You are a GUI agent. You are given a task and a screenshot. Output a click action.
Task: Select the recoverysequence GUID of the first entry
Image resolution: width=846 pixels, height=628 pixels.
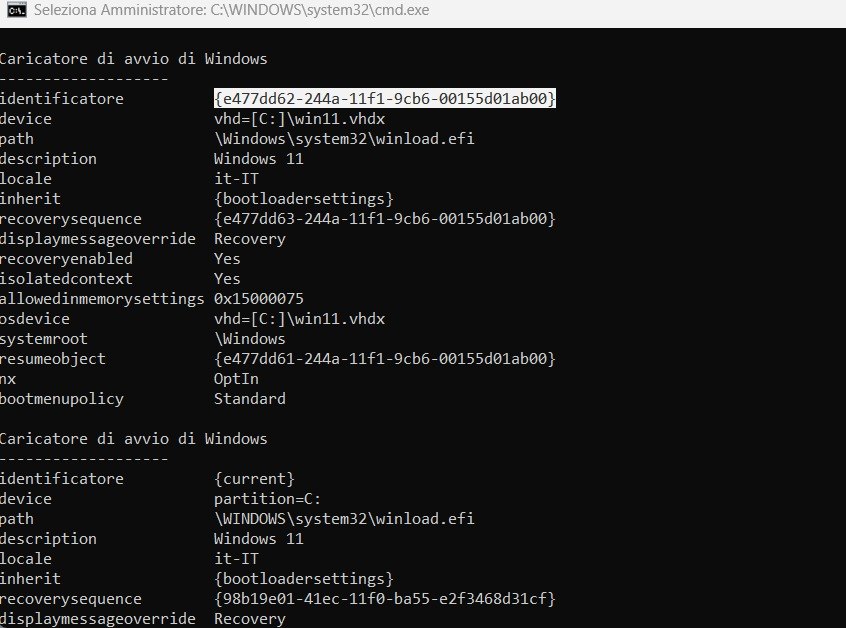(385, 218)
